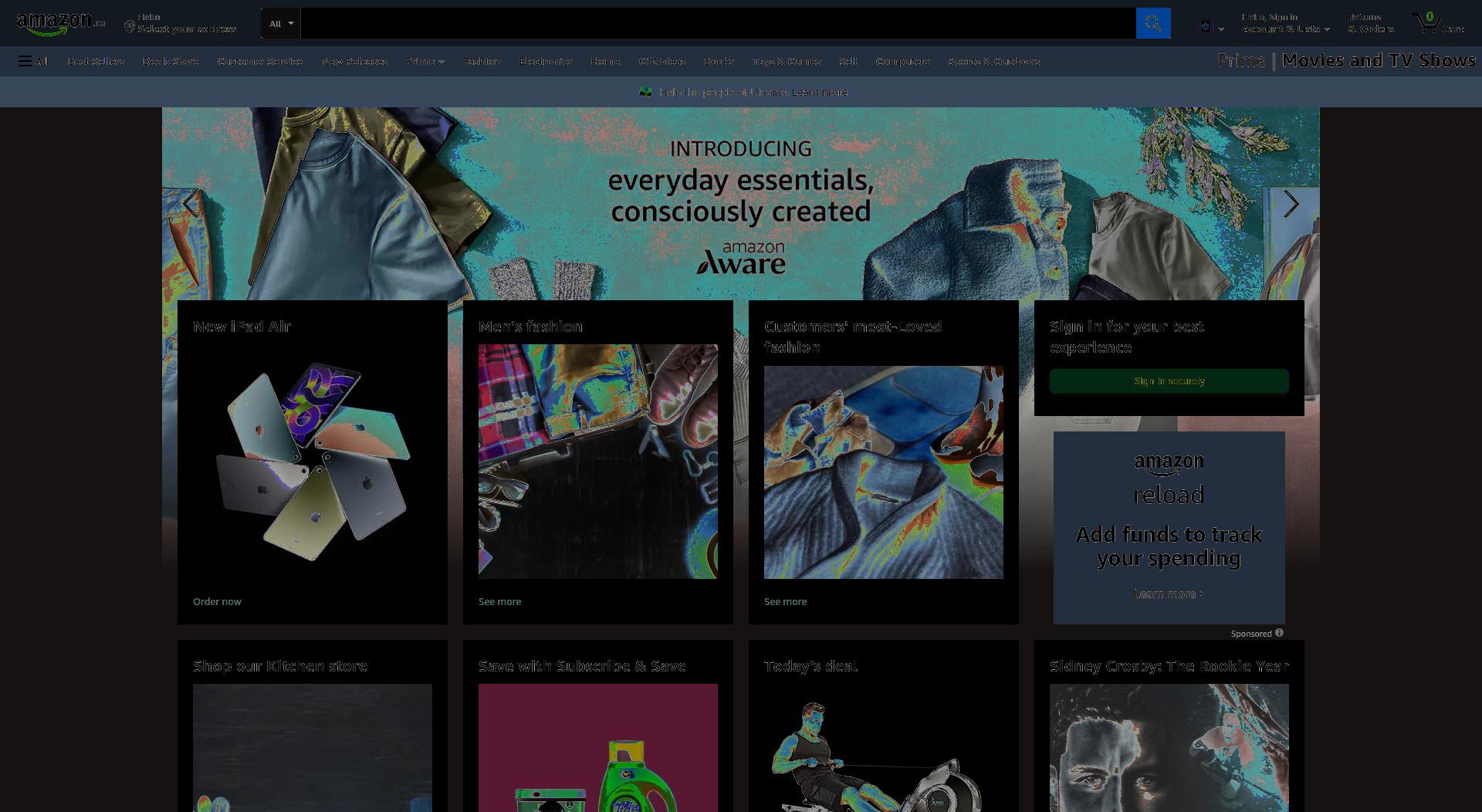Viewport: 1482px width, 812px height.
Task: Open Customer Service nav item
Action: pos(260,61)
